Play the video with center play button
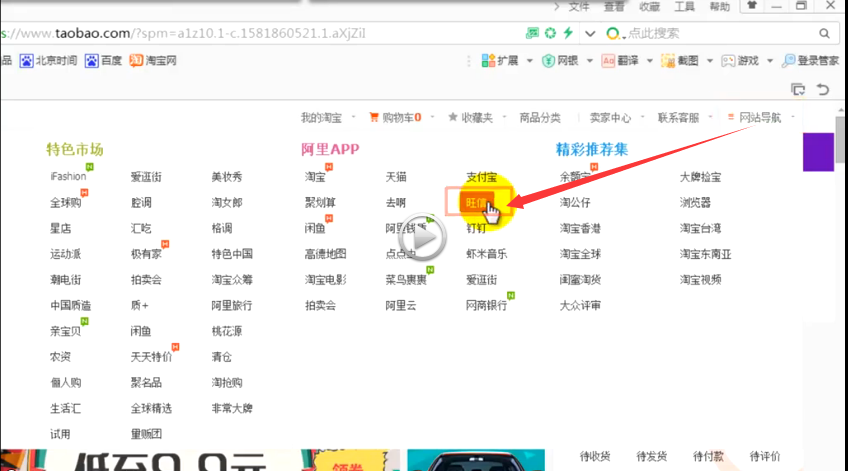This screenshot has height=471, width=848. coord(422,237)
